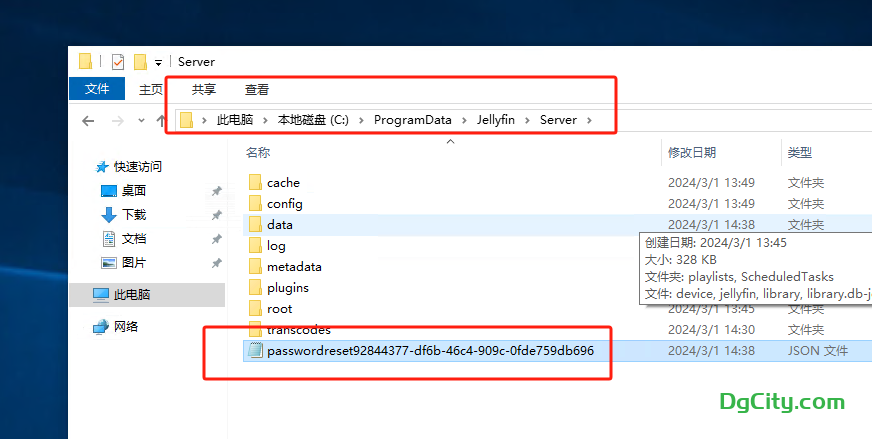872x439 pixels.
Task: Click the pin icon beside 桌面
Action: click(x=216, y=191)
